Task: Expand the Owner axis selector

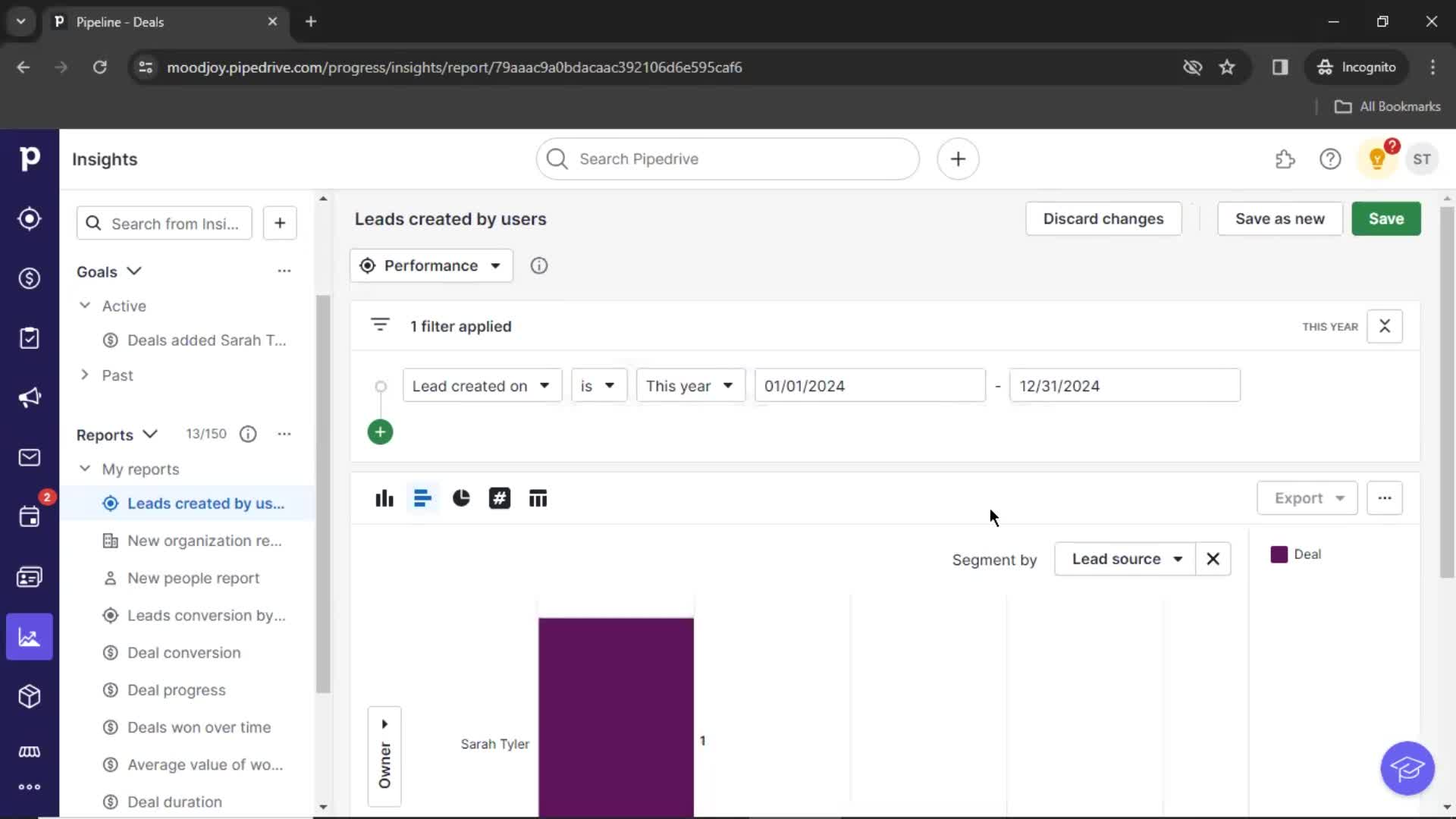Action: [x=384, y=757]
